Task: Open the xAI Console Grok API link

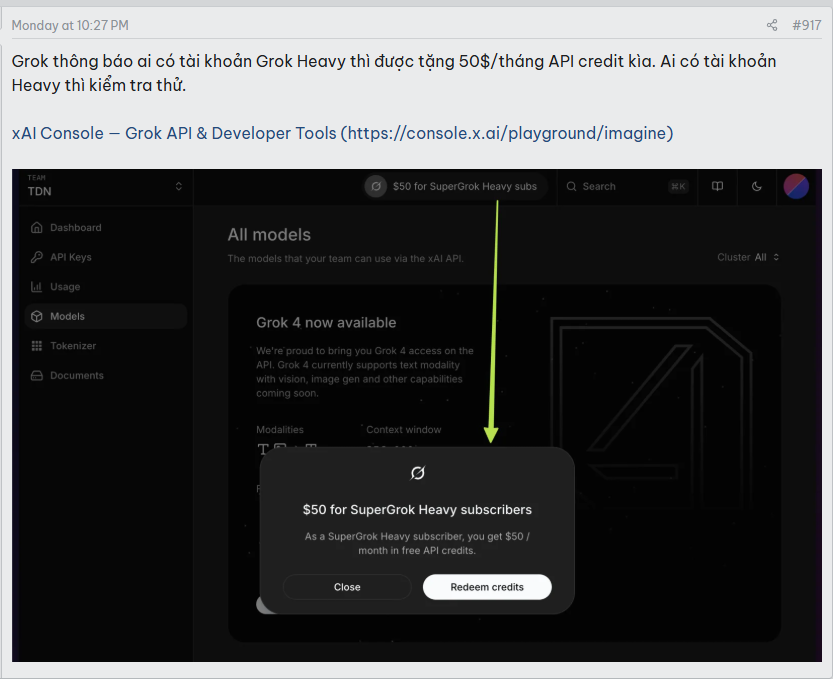Action: 342,133
